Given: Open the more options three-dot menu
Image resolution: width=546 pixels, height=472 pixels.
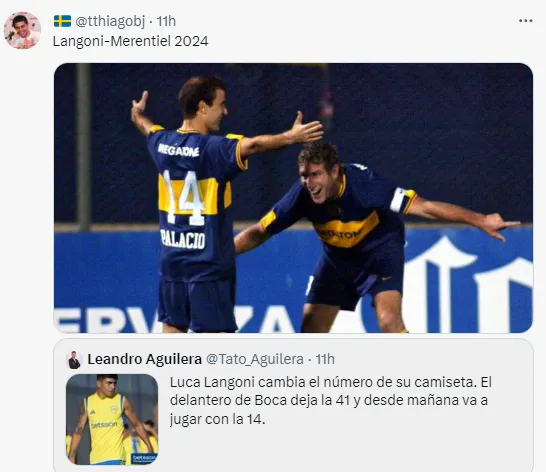Looking at the screenshot, I should pos(525,21).
